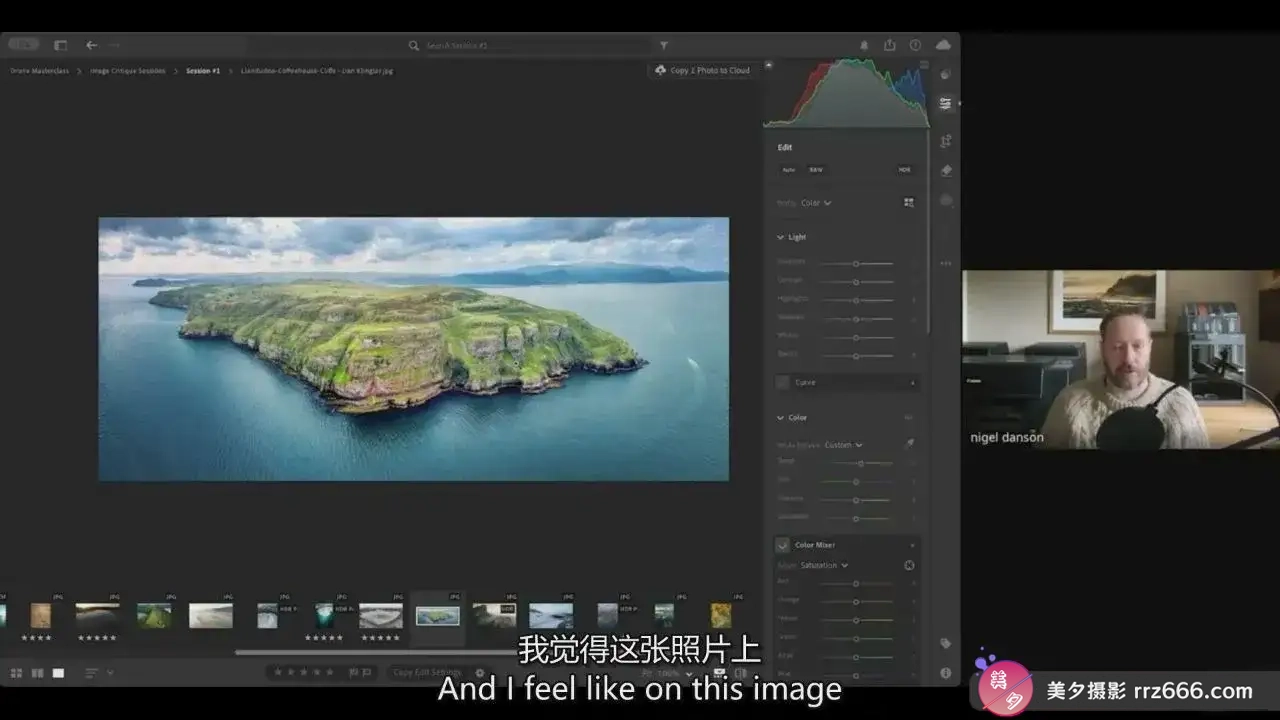1280x720 pixels.
Task: Click the B&W button
Action: (x=816, y=170)
